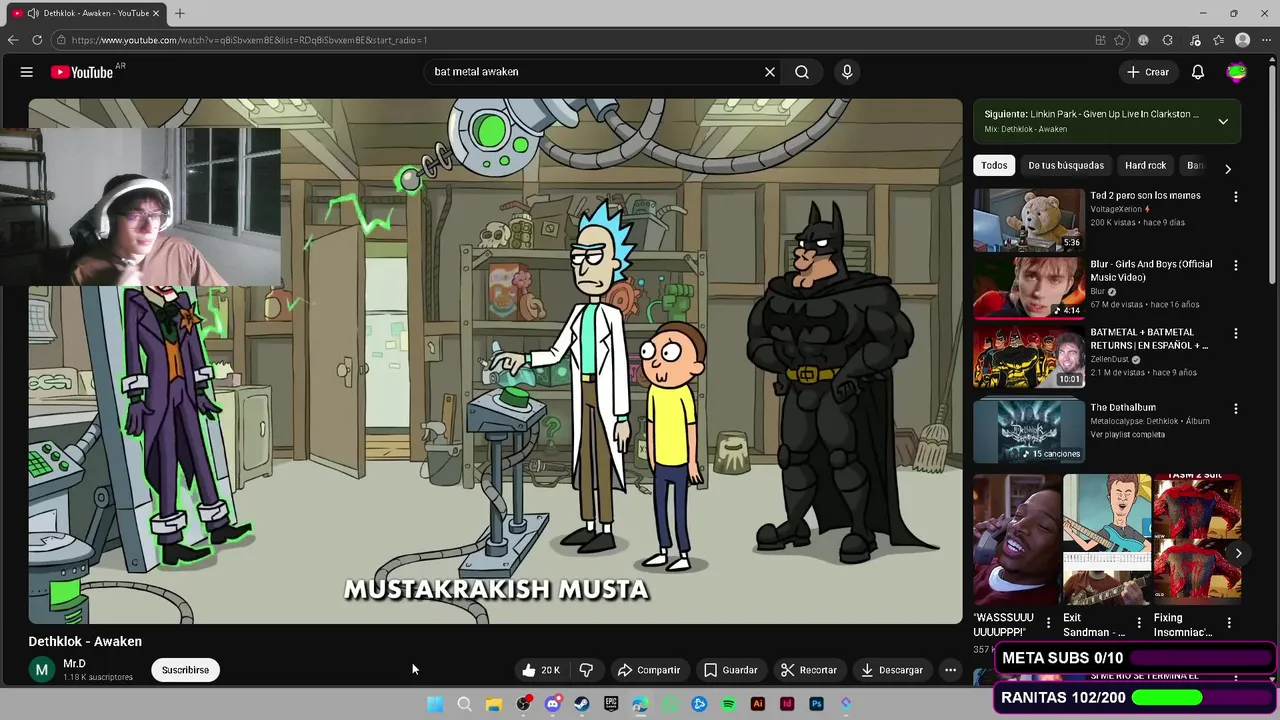Like the video with 20 K likes

pos(541,670)
